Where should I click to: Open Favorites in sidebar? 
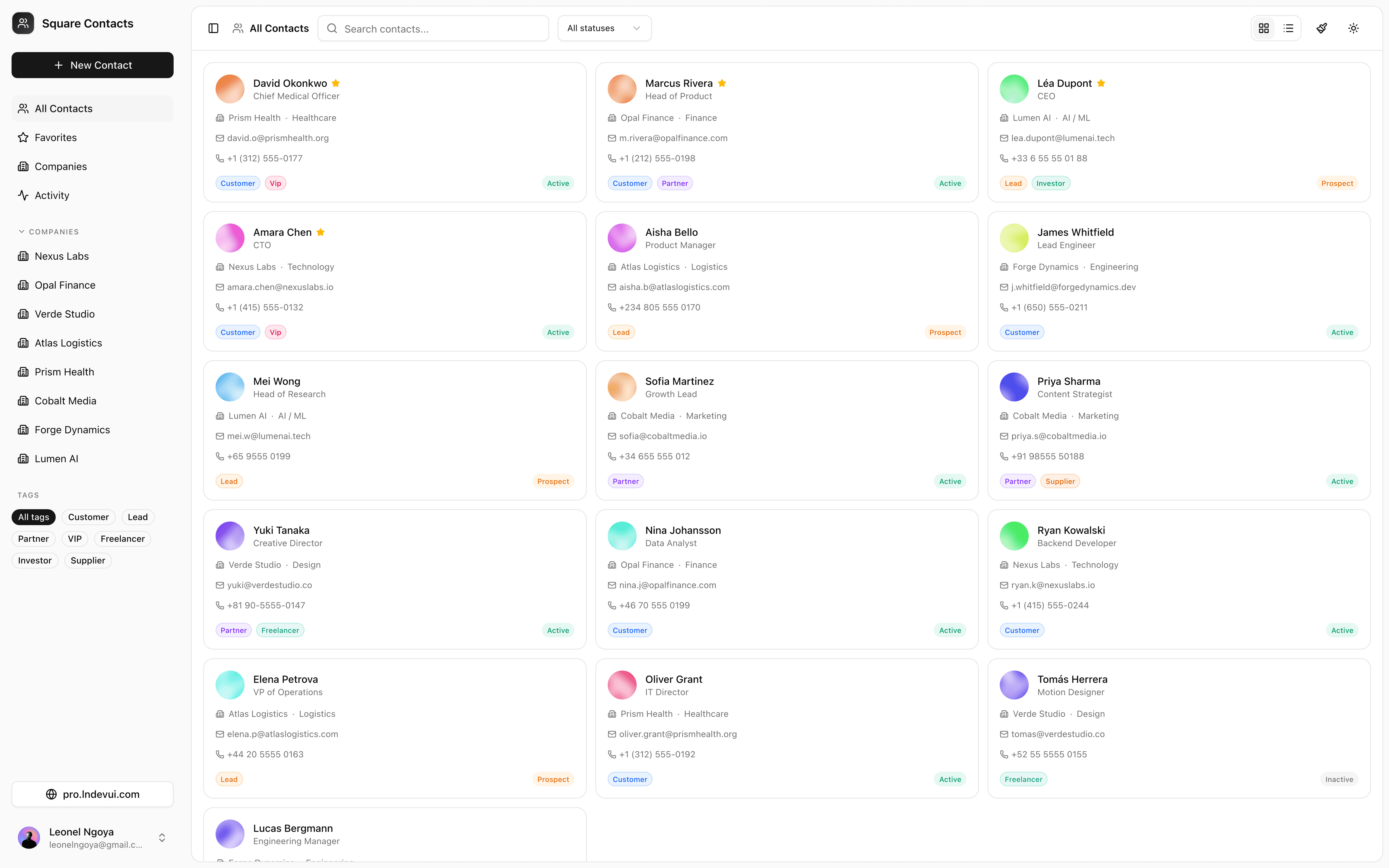point(93,137)
